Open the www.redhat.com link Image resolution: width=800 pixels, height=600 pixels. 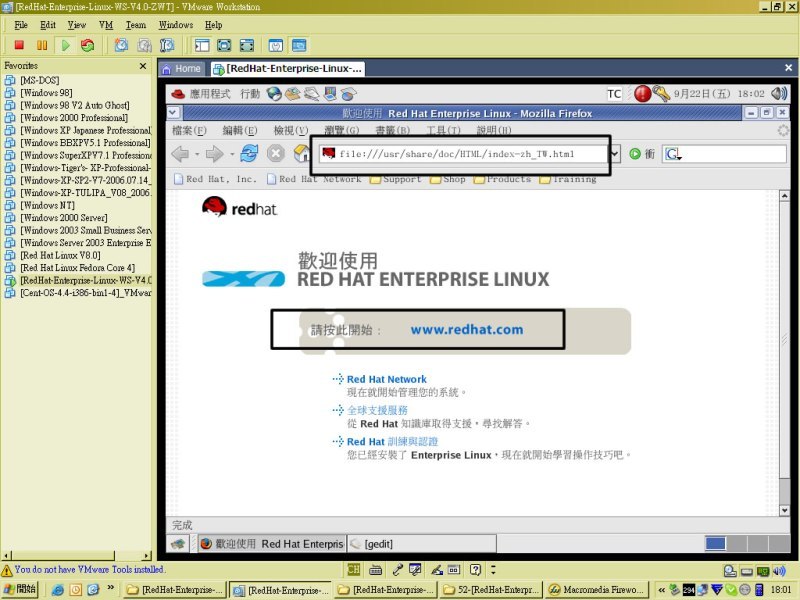click(467, 330)
